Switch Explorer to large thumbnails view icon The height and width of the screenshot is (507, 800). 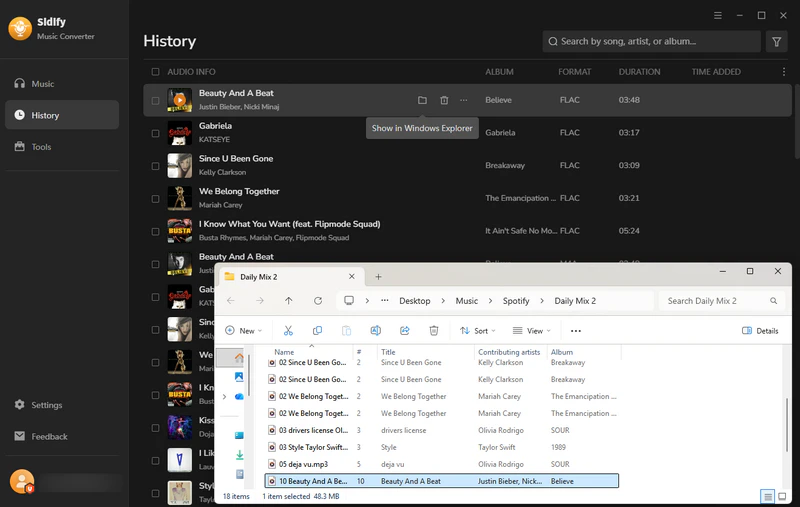[x=782, y=496]
